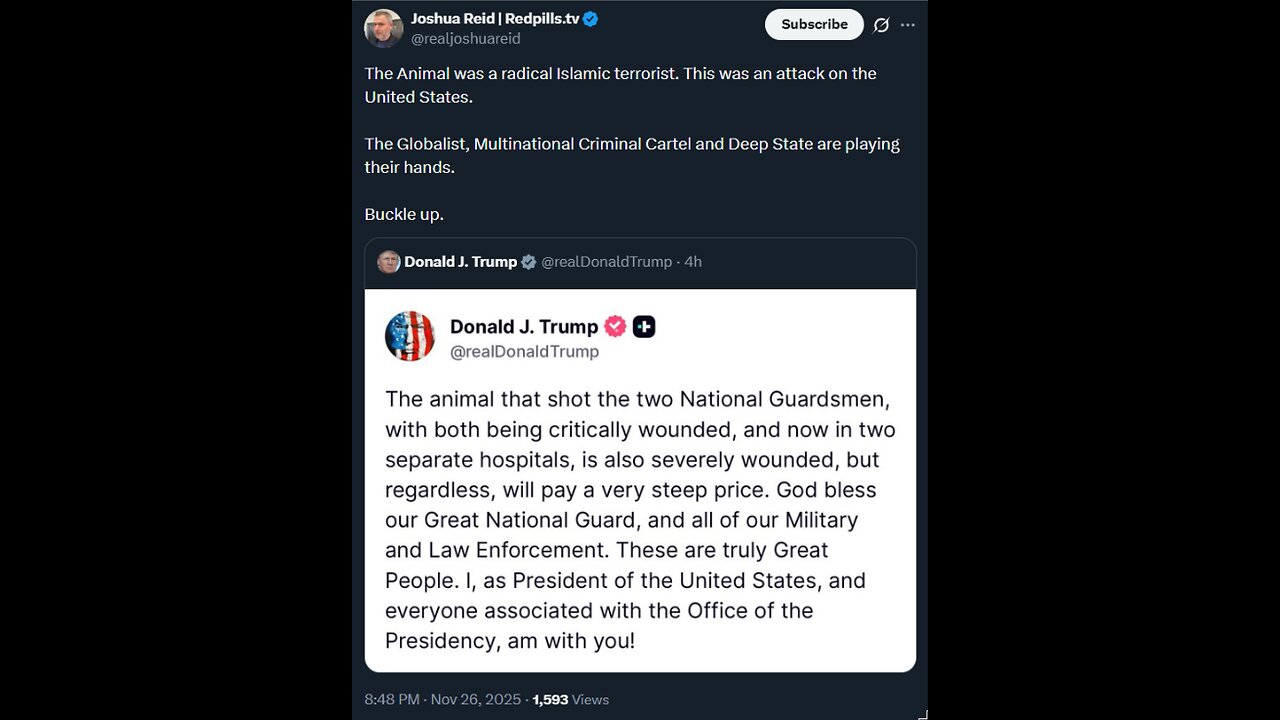Open the @realjoshuareid handle link
Viewport: 1280px width, 720px height.
[x=465, y=39]
